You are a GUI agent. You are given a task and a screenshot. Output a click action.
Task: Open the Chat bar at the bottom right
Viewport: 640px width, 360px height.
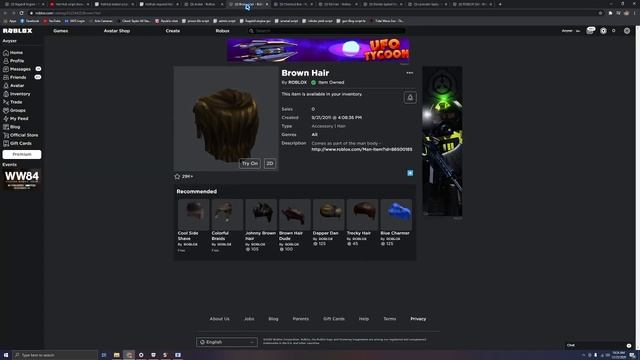click(x=599, y=345)
